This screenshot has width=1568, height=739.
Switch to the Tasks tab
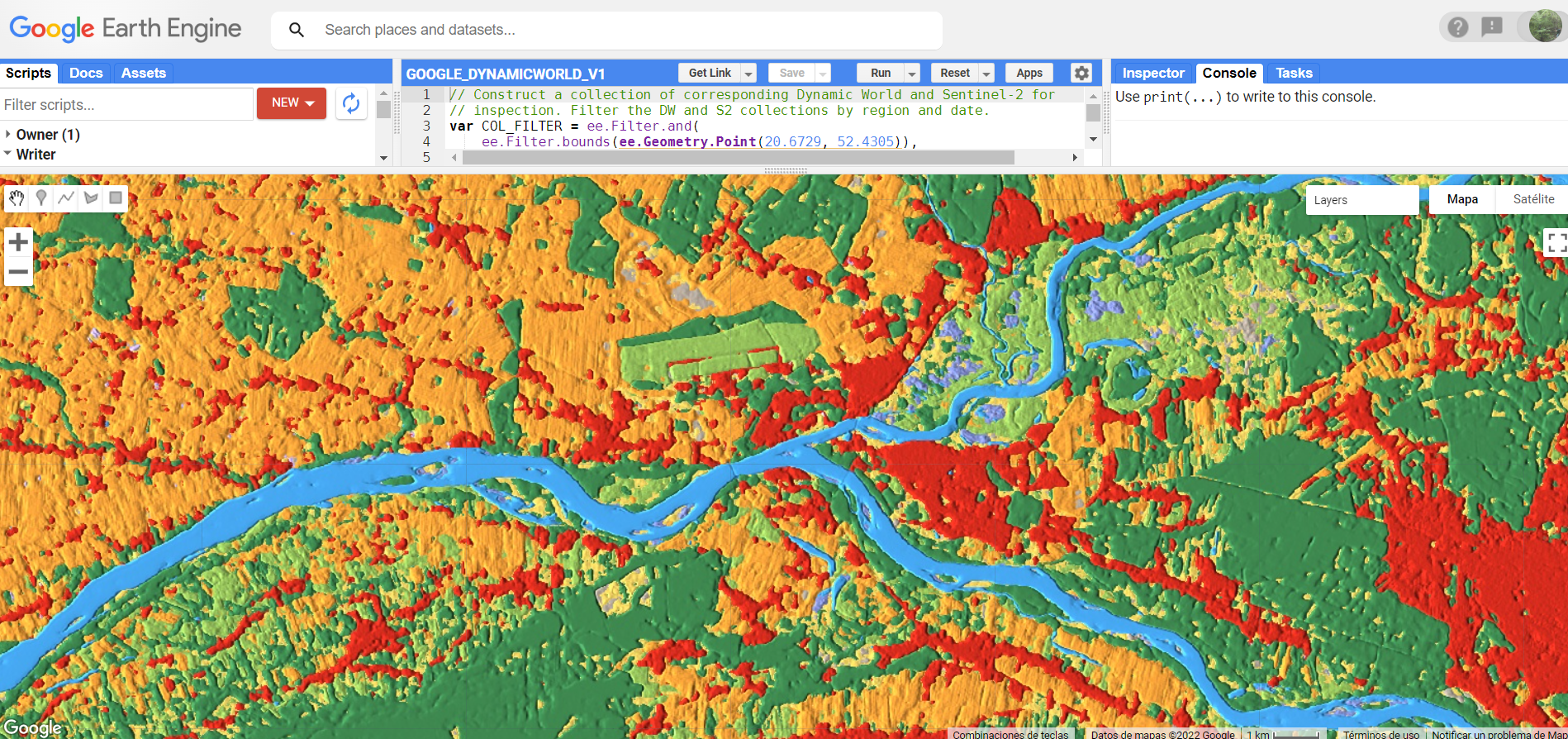[x=1294, y=73]
